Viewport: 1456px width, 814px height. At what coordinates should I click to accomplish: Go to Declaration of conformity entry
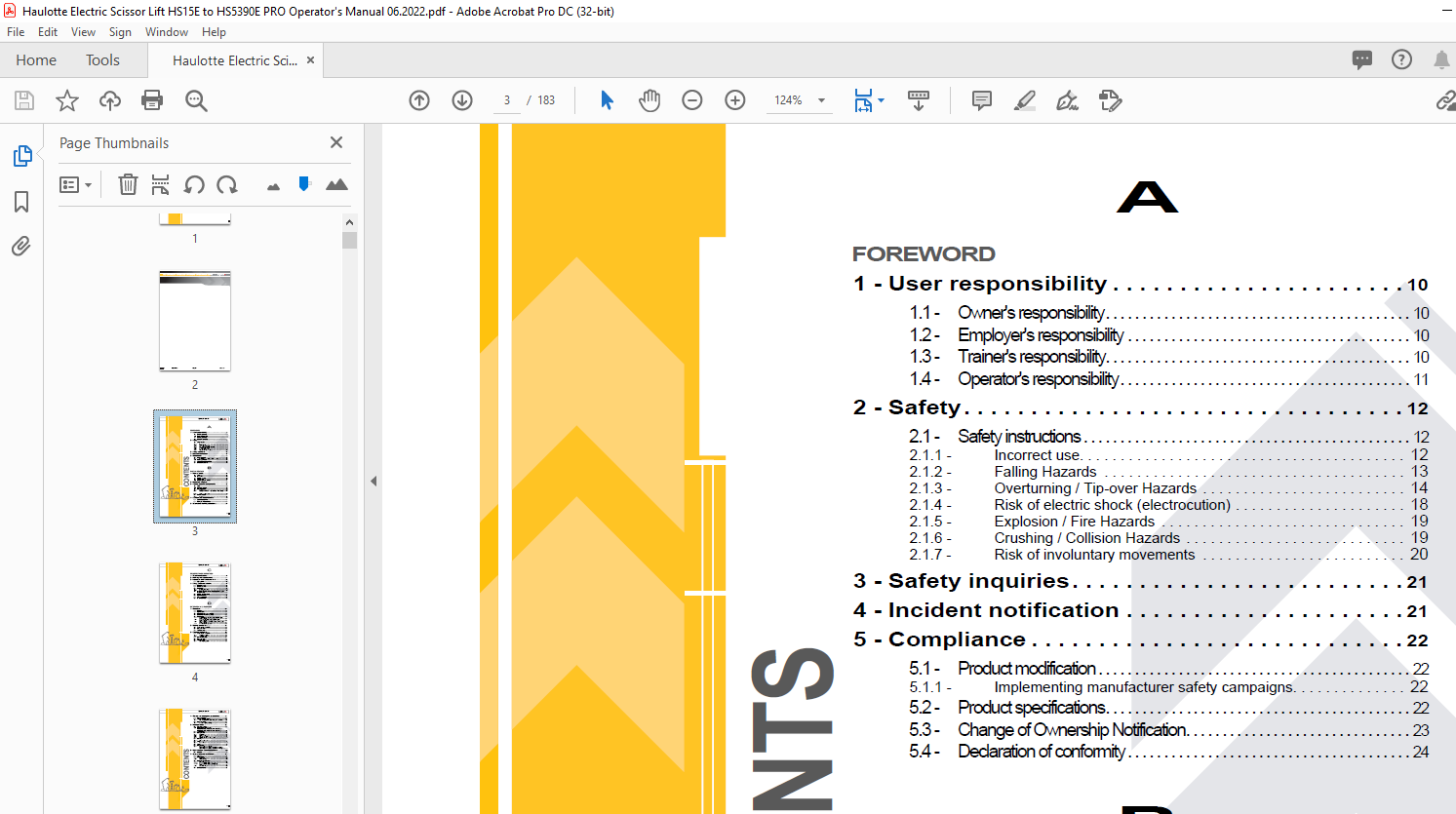pyautogui.click(x=1168, y=752)
